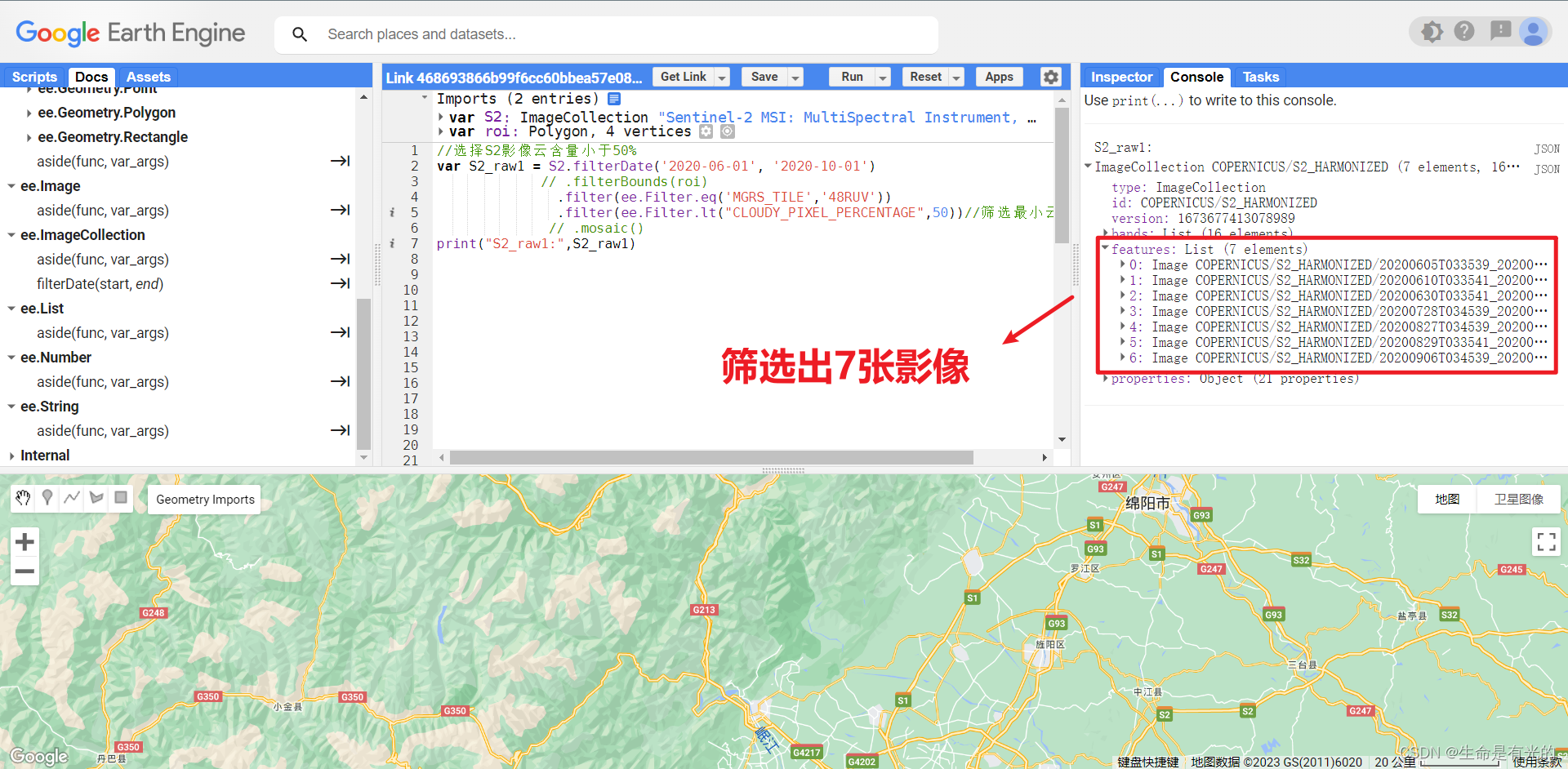Switch to the Inspector tab
The width and height of the screenshot is (1568, 769).
(x=1121, y=77)
